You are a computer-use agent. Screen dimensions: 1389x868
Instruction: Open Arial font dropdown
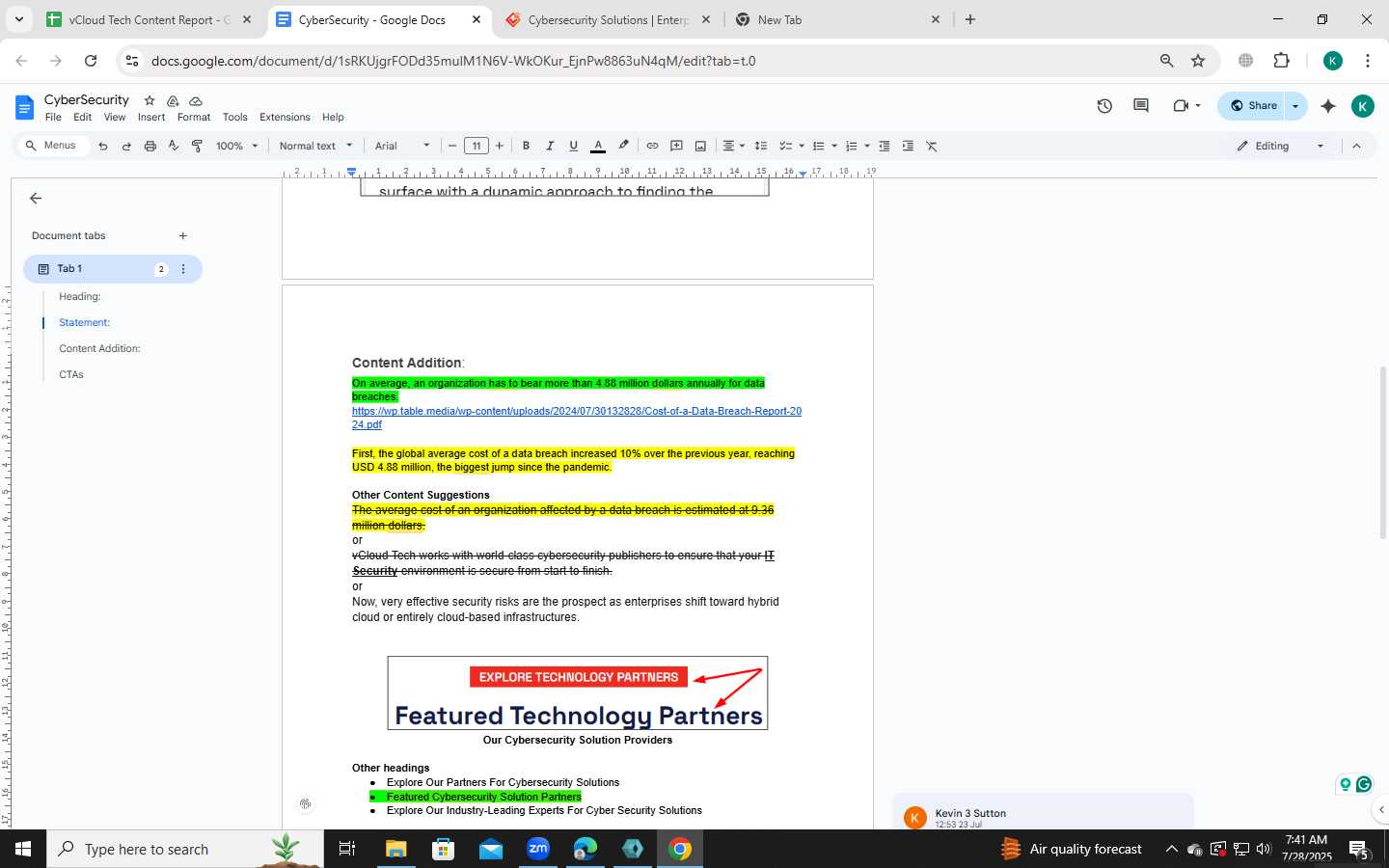(x=402, y=146)
